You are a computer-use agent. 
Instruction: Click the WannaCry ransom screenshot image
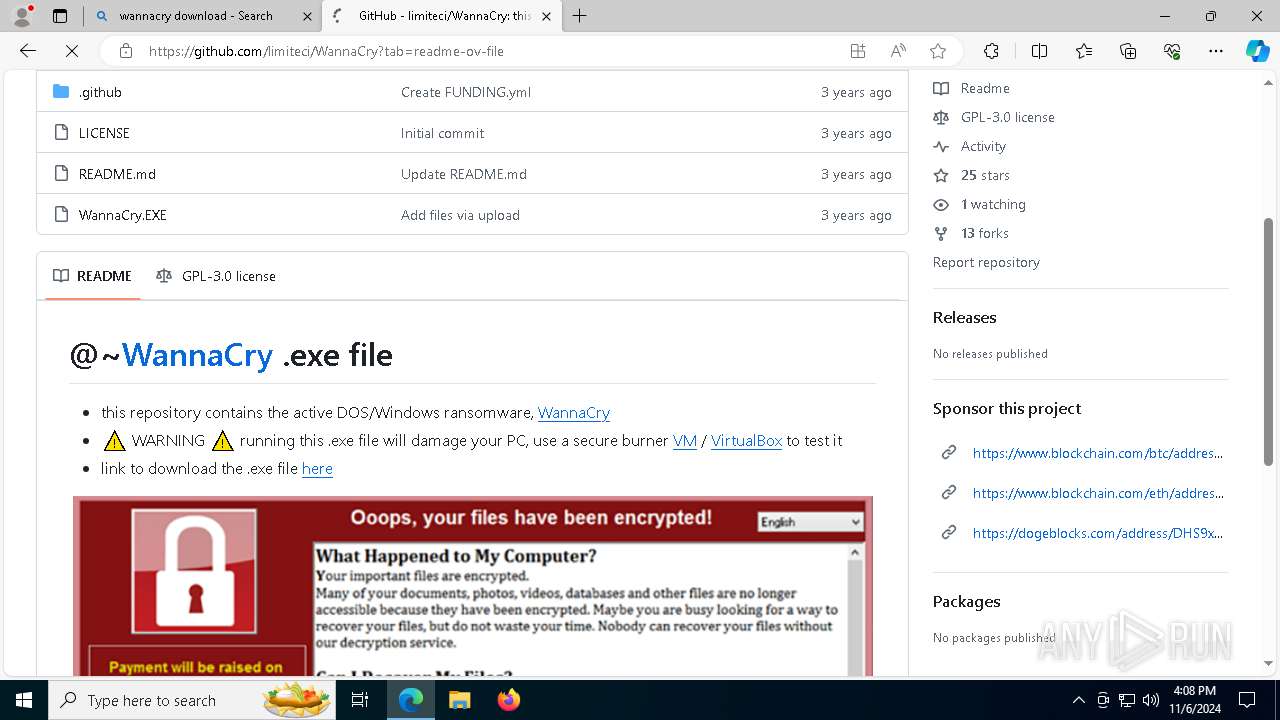tap(473, 586)
